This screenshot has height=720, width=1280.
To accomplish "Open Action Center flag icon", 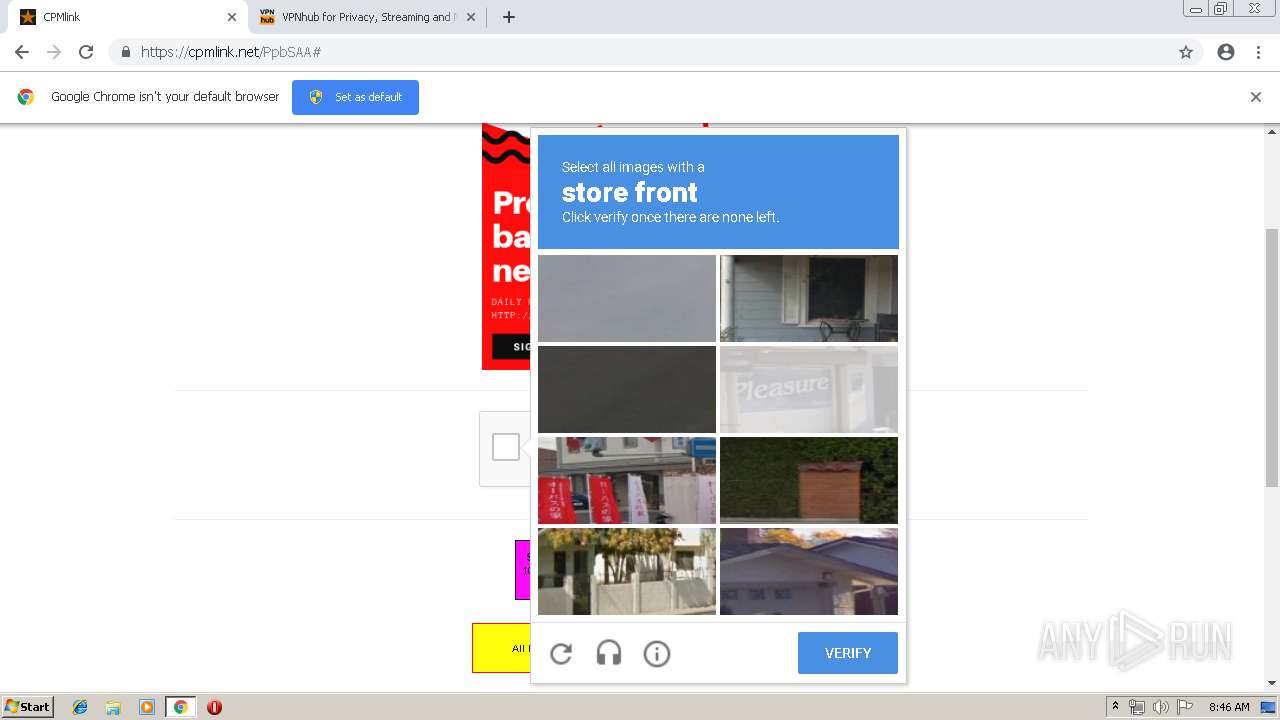I will [1185, 707].
